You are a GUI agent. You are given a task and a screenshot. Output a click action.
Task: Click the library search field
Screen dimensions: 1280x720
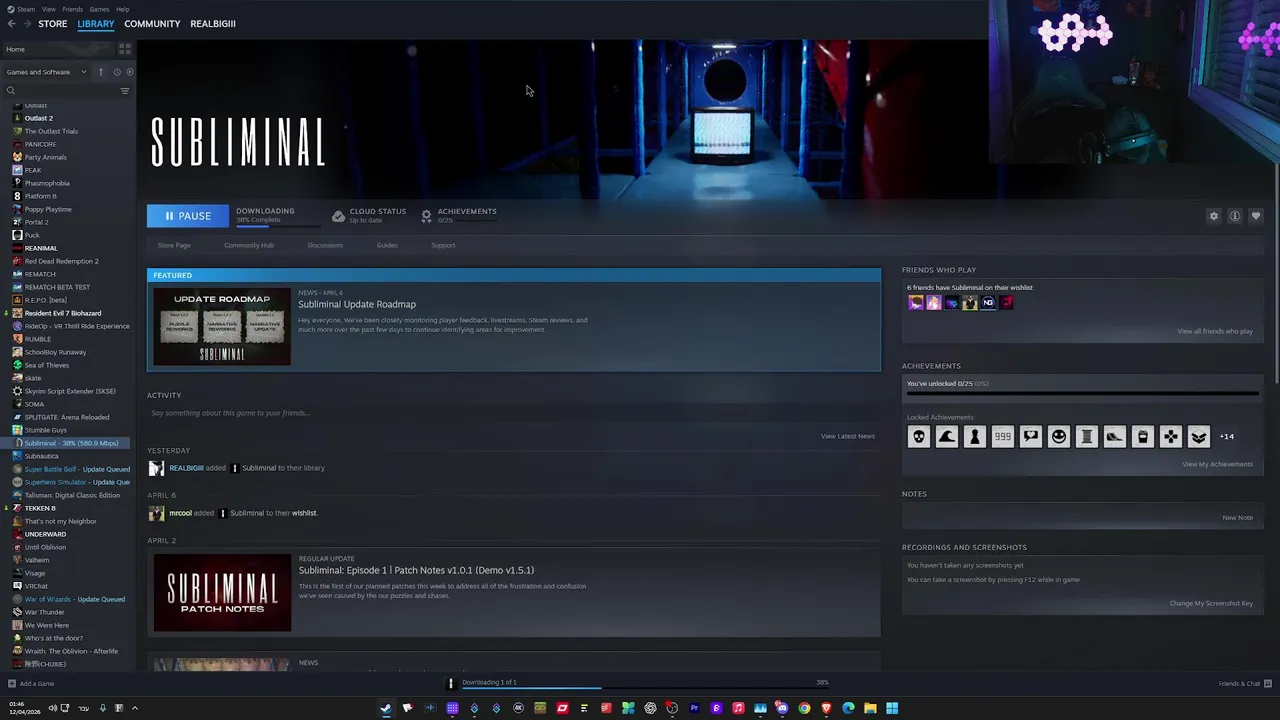[x=60, y=91]
